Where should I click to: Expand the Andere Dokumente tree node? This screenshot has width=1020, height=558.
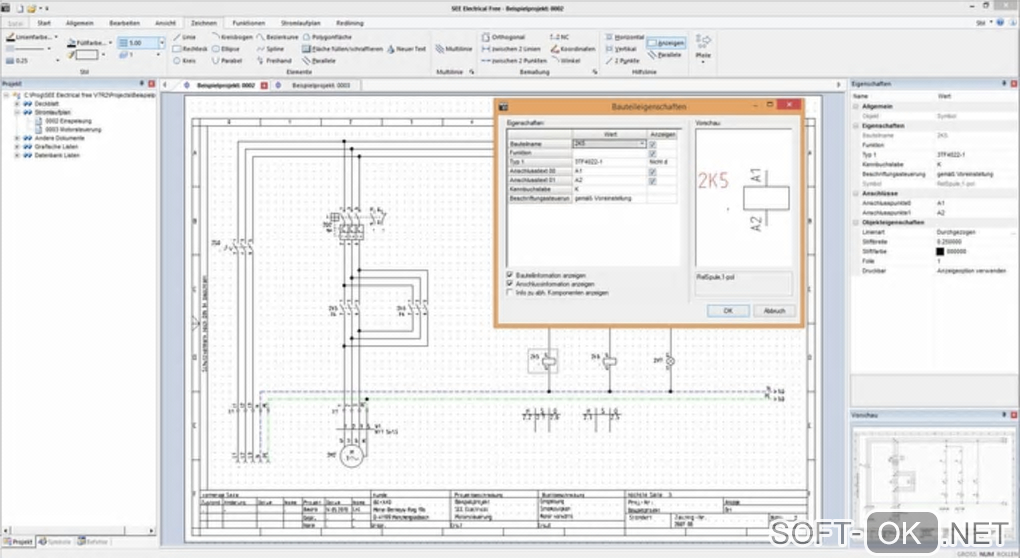point(16,136)
